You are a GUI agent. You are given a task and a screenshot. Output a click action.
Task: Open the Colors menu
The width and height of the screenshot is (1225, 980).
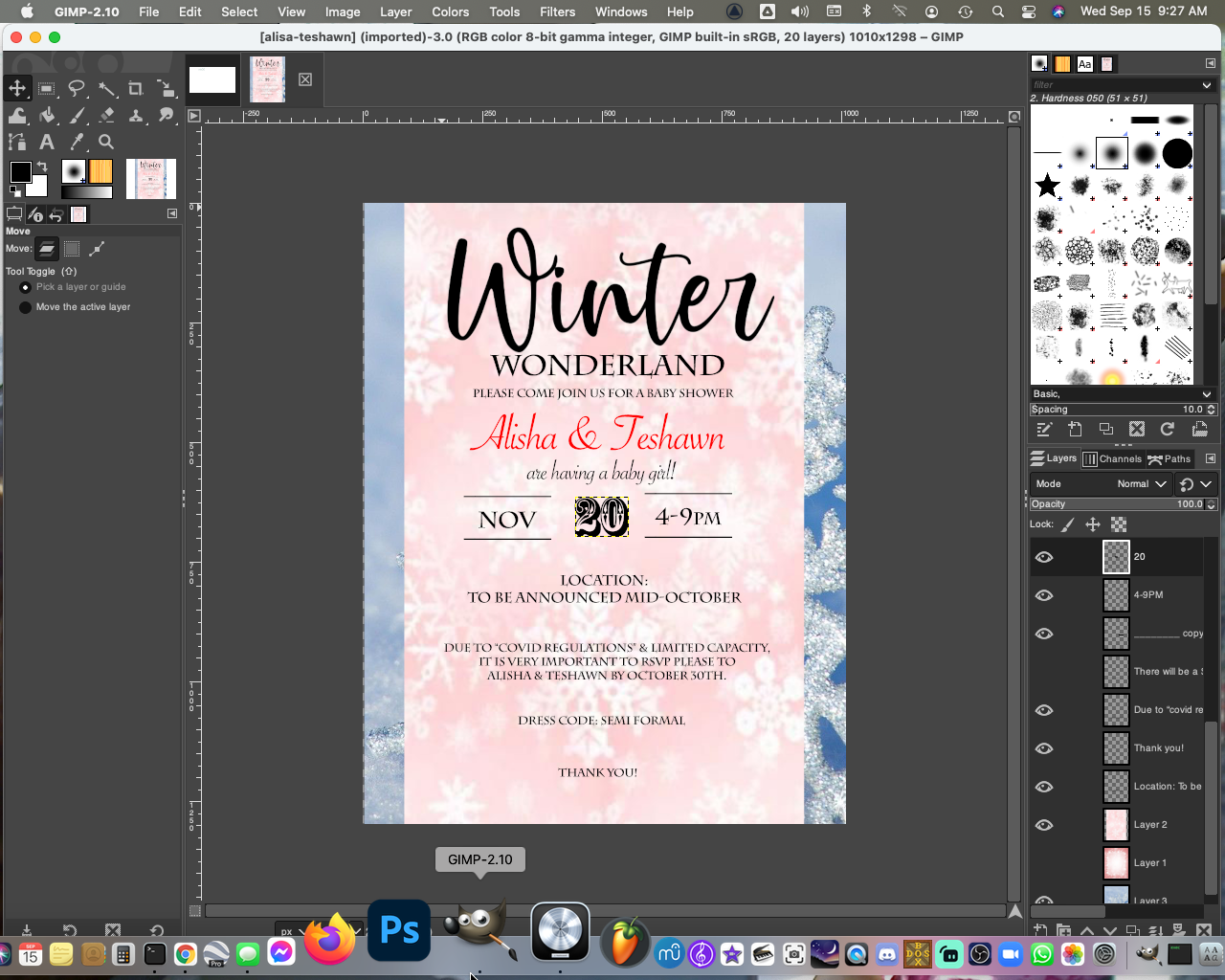coord(450,11)
